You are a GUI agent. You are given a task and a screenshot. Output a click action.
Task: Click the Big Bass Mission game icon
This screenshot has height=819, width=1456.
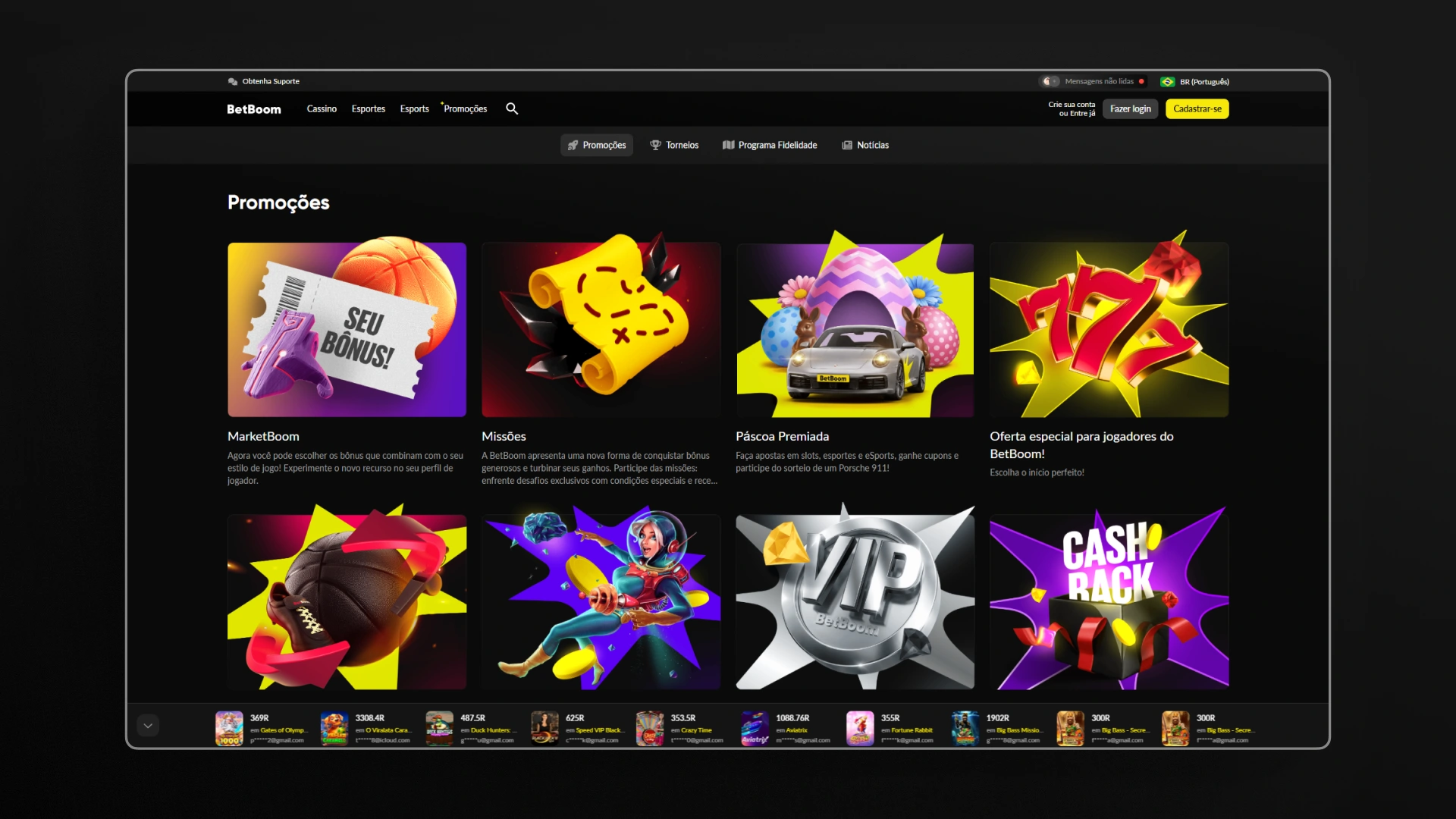click(x=965, y=728)
